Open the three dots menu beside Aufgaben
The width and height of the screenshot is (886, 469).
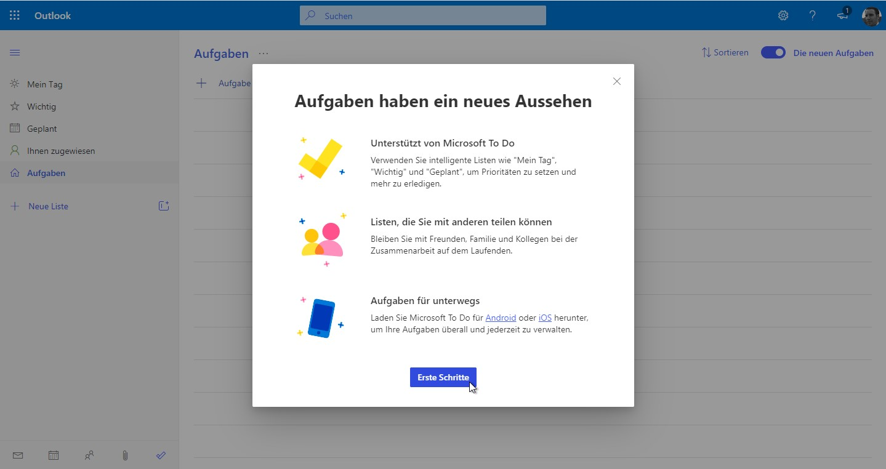coord(263,54)
